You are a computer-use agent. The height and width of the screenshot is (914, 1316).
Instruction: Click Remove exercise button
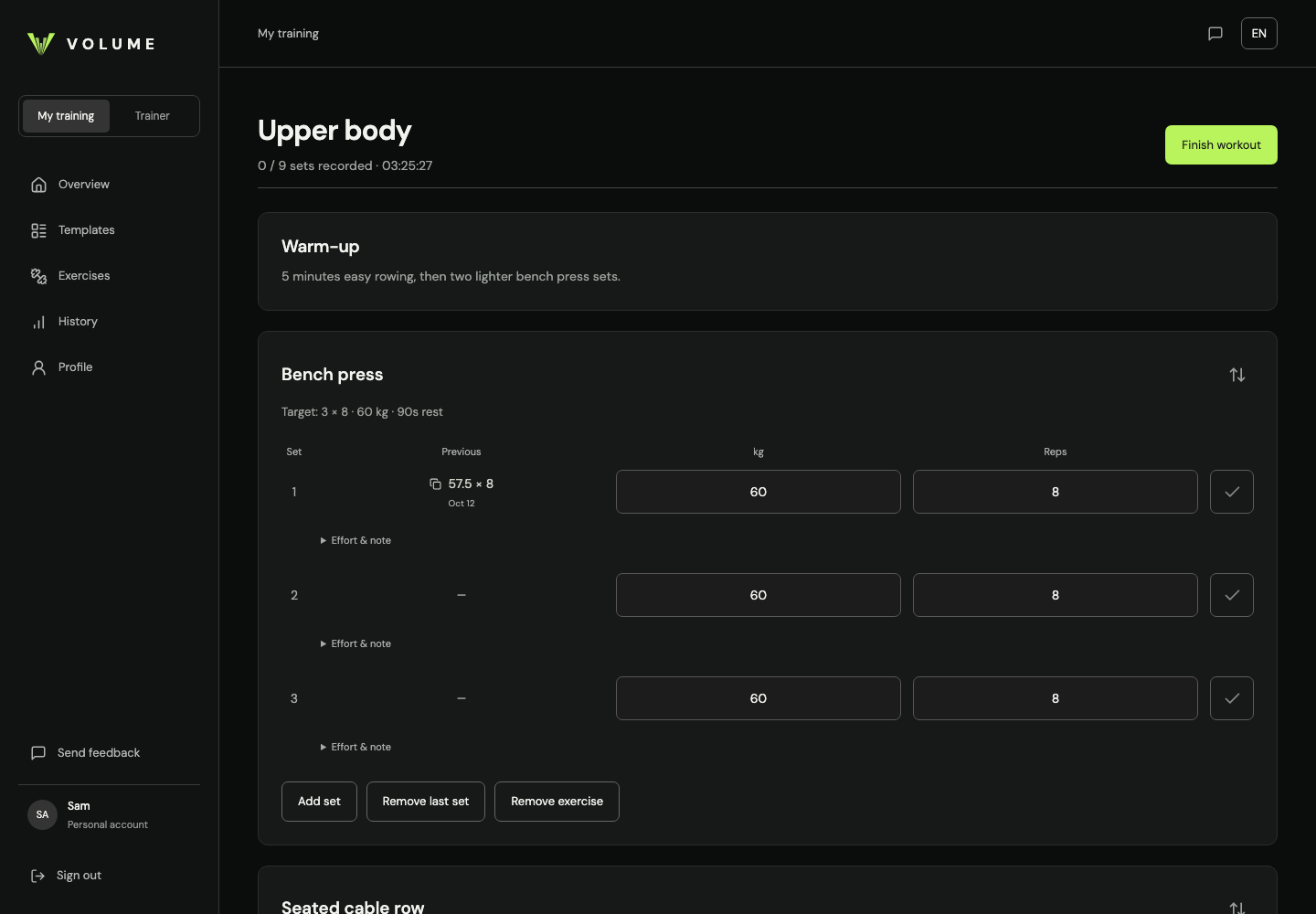click(x=557, y=802)
